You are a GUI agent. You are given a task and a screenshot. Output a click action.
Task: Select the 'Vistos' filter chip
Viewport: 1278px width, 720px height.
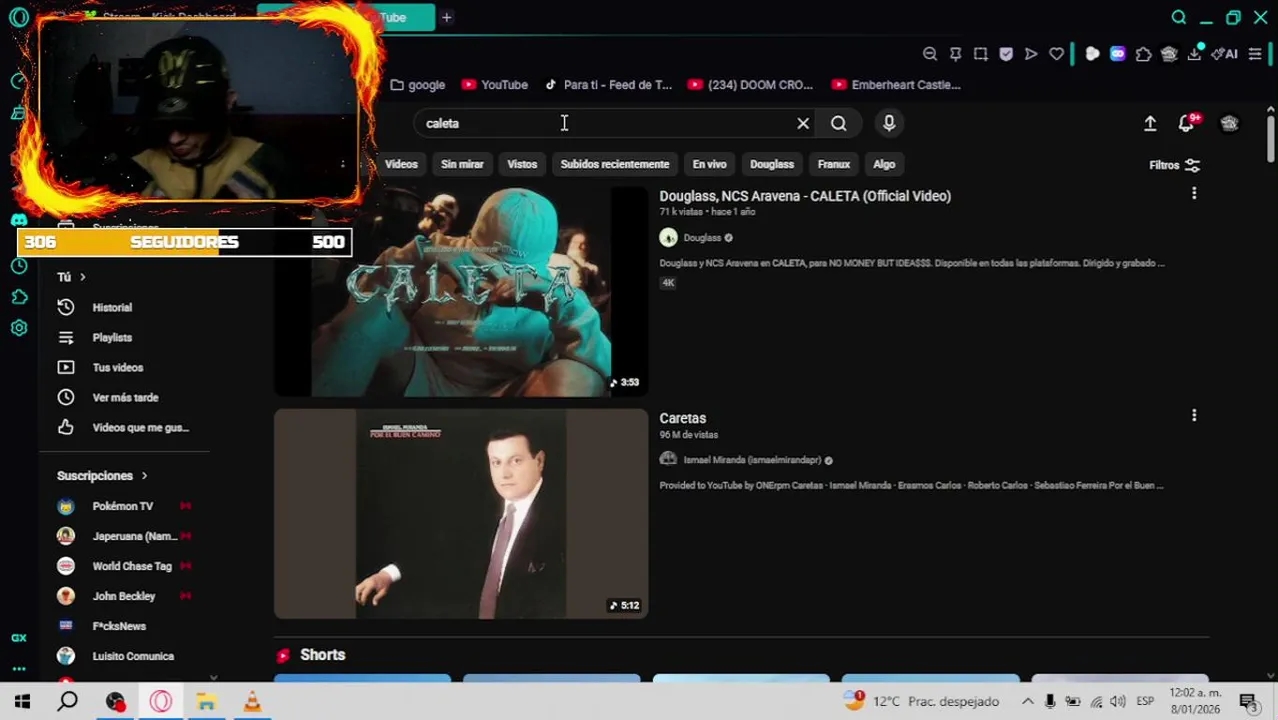tap(522, 164)
